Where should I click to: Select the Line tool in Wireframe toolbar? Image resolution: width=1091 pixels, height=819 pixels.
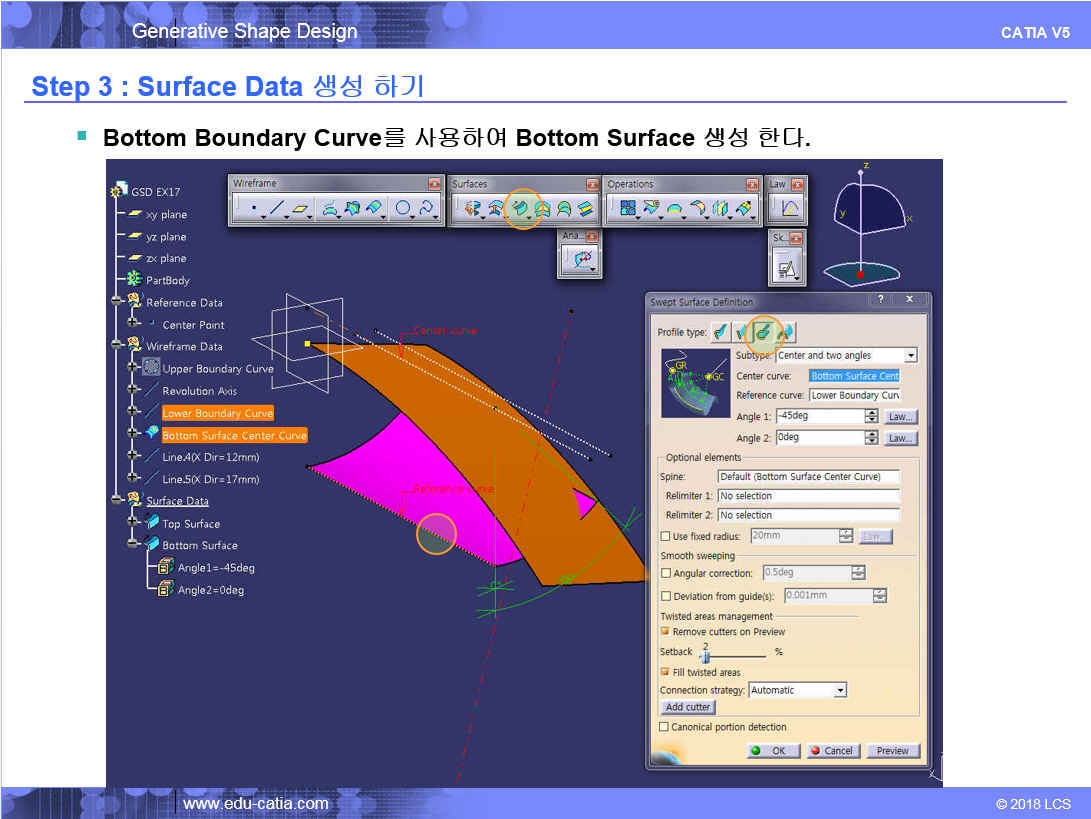[x=278, y=209]
